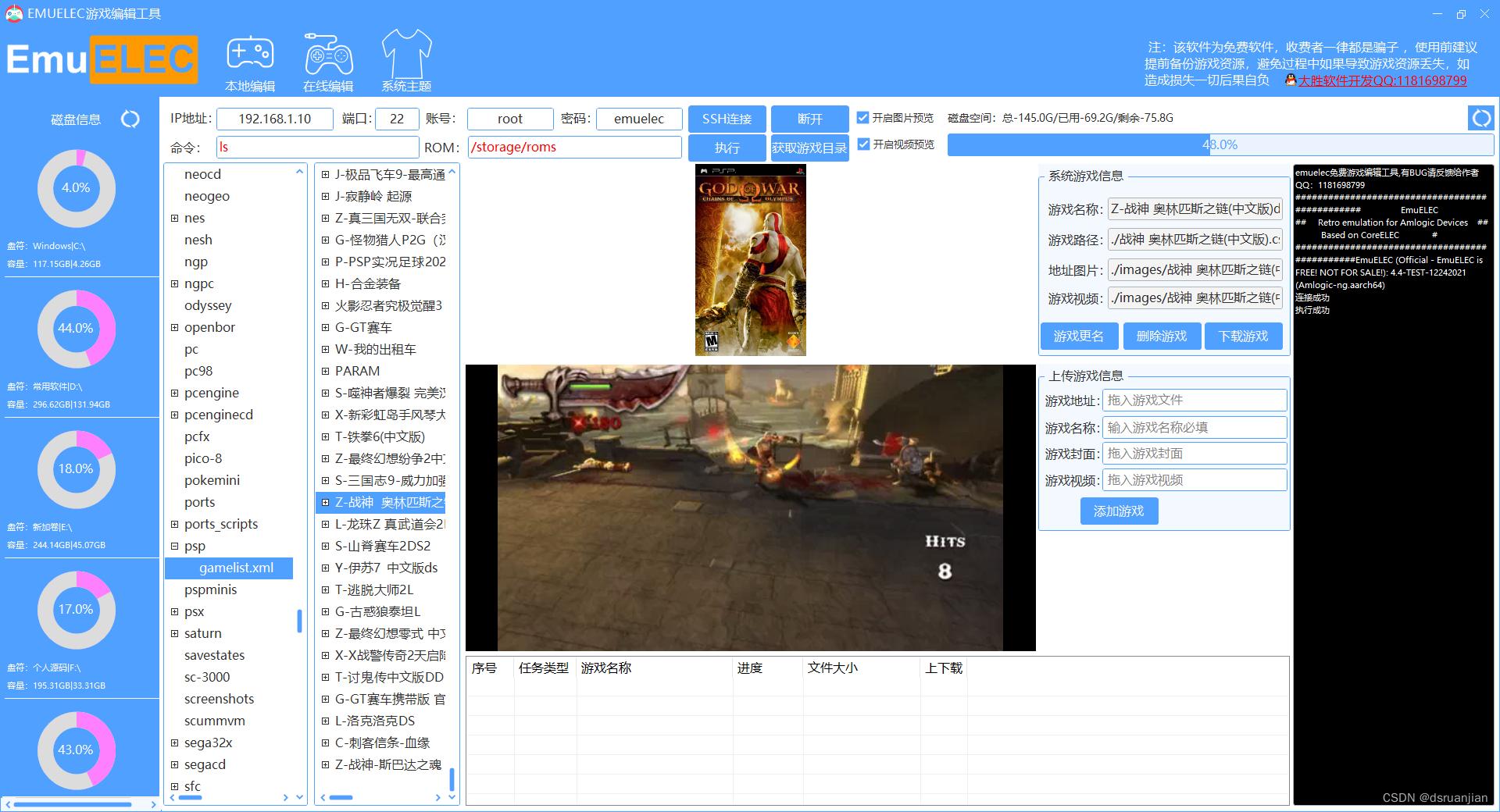1500x812 pixels.
Task: Click the QQ penguin icon near developer contact
Action: [x=1291, y=80]
